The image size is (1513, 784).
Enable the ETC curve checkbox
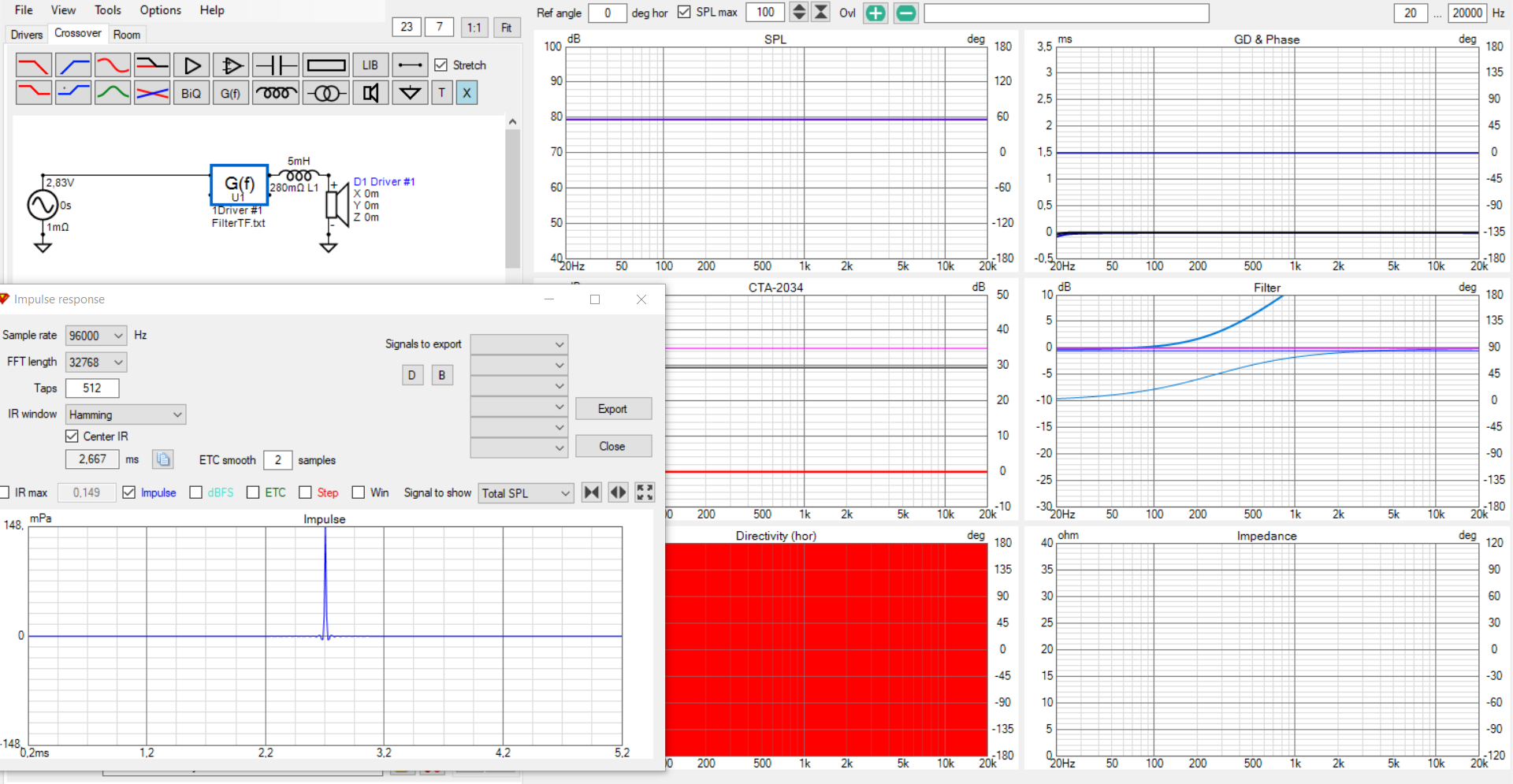pos(253,492)
